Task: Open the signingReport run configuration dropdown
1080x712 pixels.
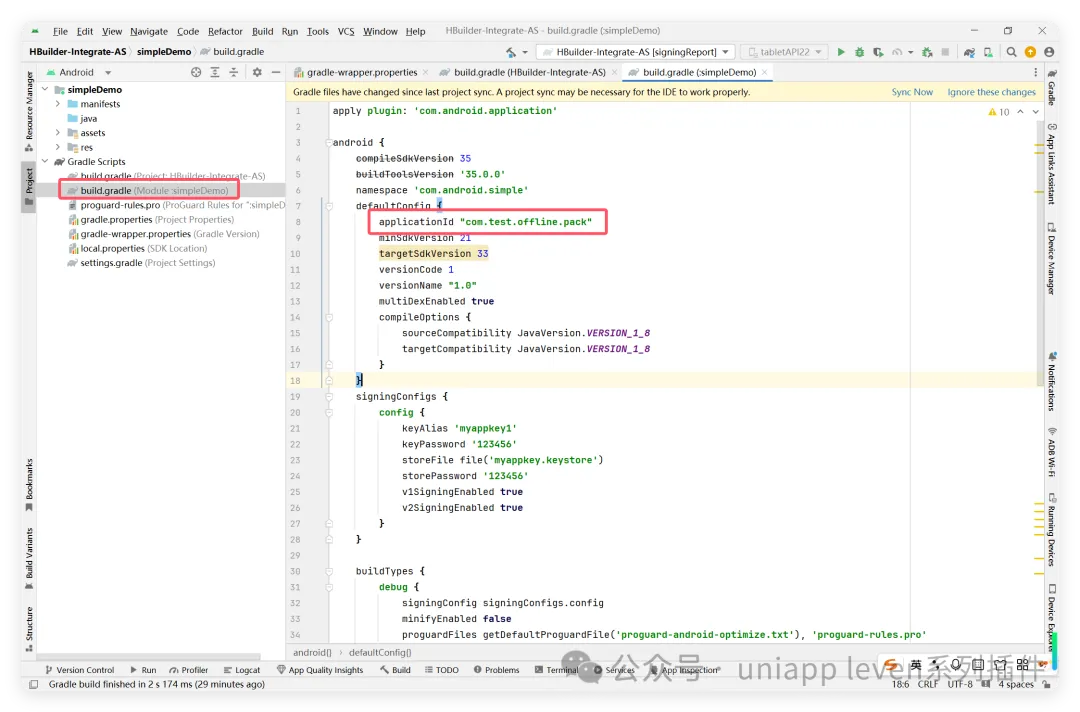Action: click(635, 52)
